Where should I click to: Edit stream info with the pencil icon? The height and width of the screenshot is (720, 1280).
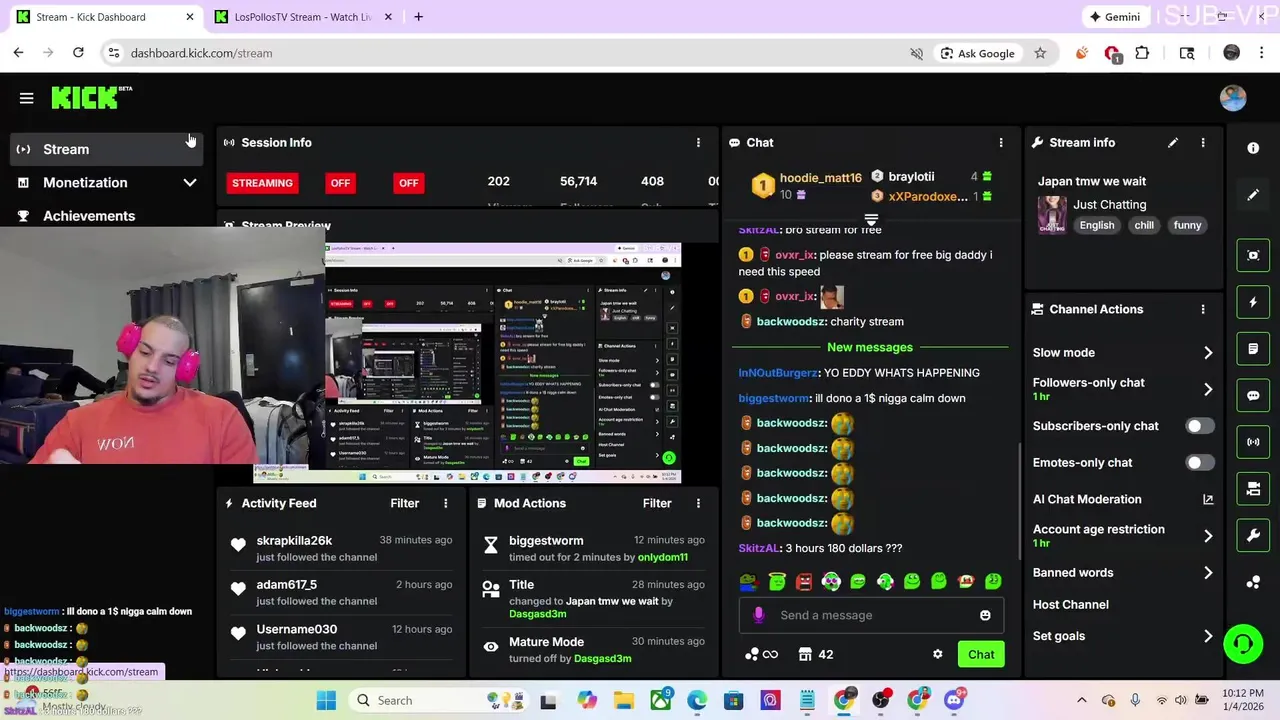click(x=1173, y=143)
